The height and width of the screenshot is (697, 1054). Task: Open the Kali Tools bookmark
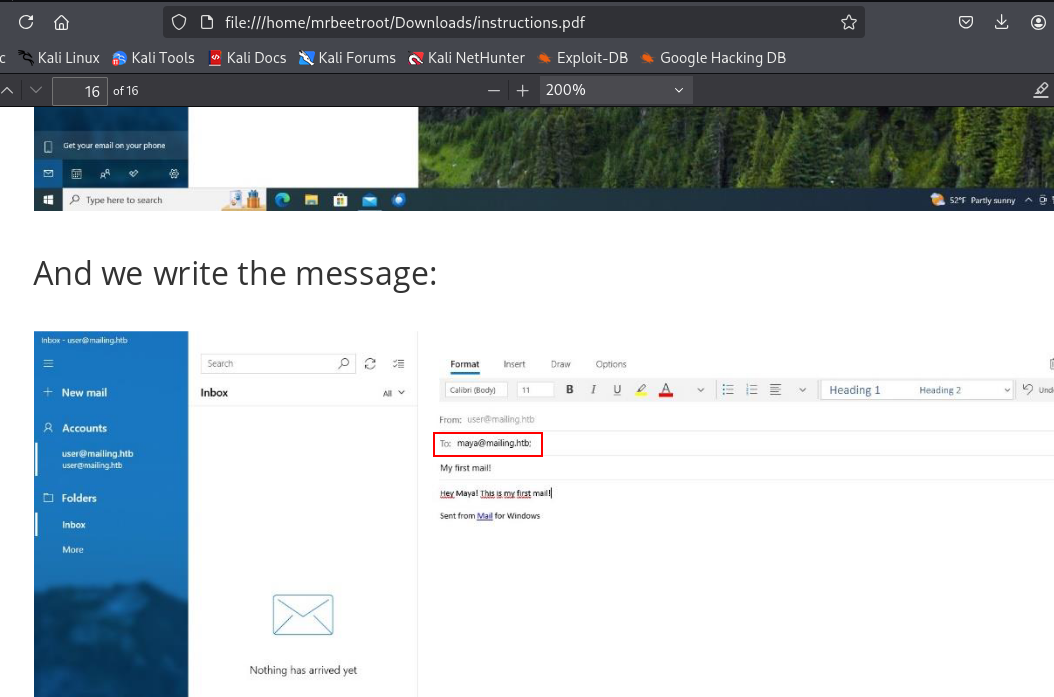pyautogui.click(x=153, y=58)
